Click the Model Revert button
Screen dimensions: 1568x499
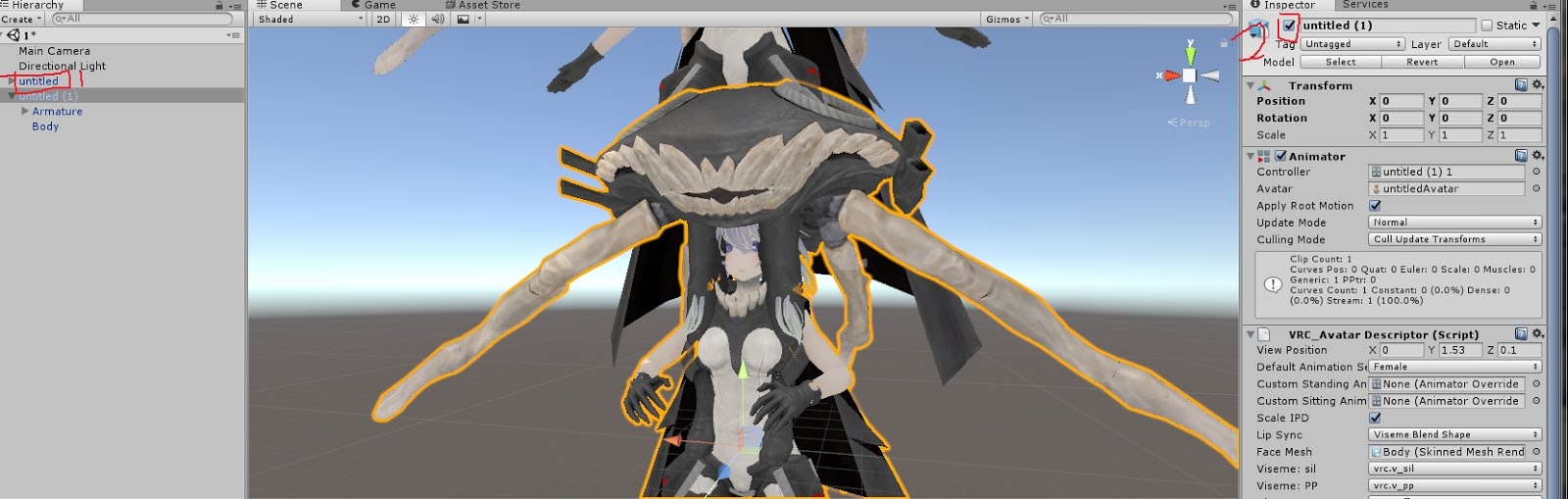click(1422, 62)
